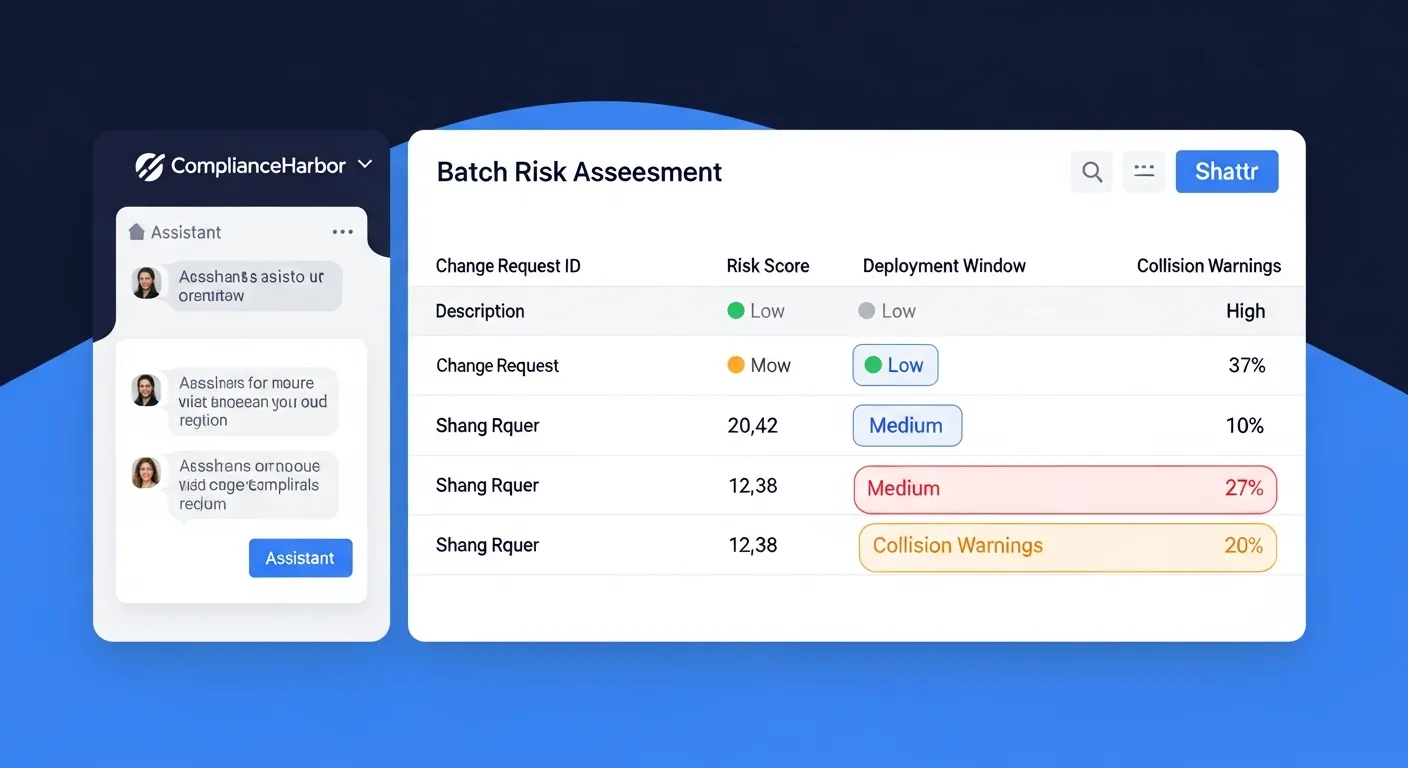The height and width of the screenshot is (768, 1408).
Task: Toggle the orange status dot beside Mow
Action: click(x=737, y=365)
